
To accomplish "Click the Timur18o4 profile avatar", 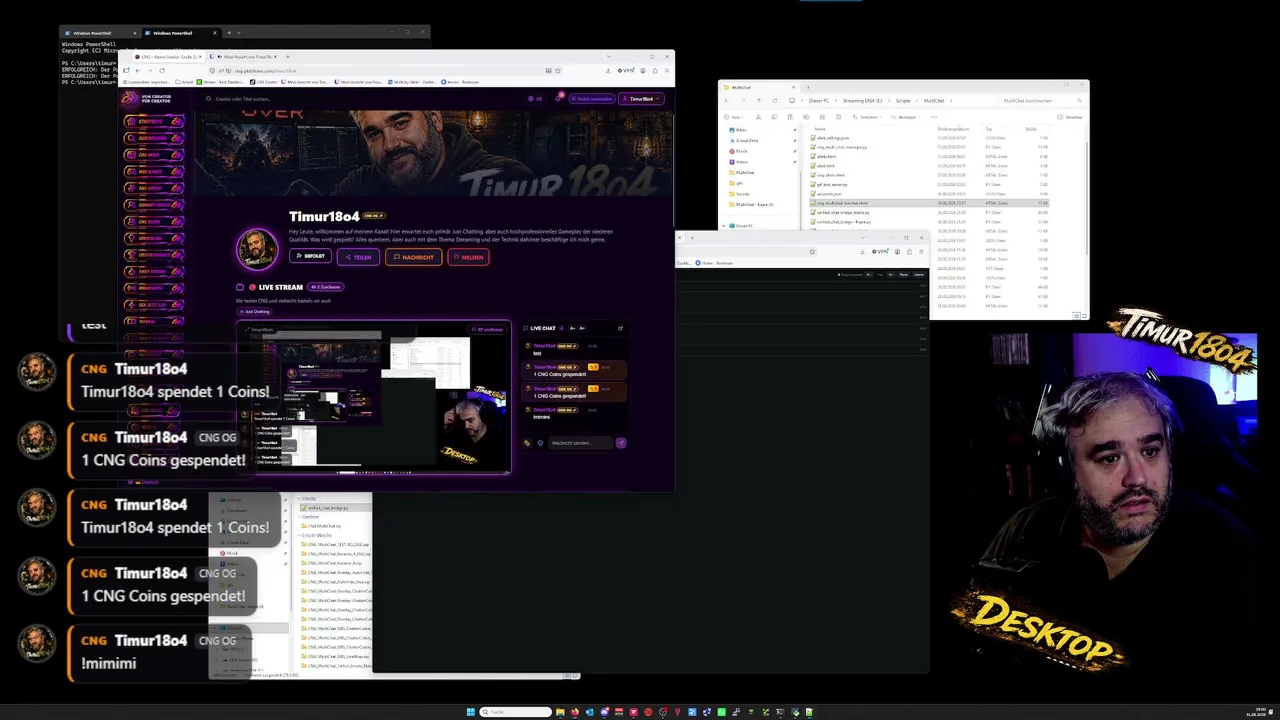I will point(257,249).
